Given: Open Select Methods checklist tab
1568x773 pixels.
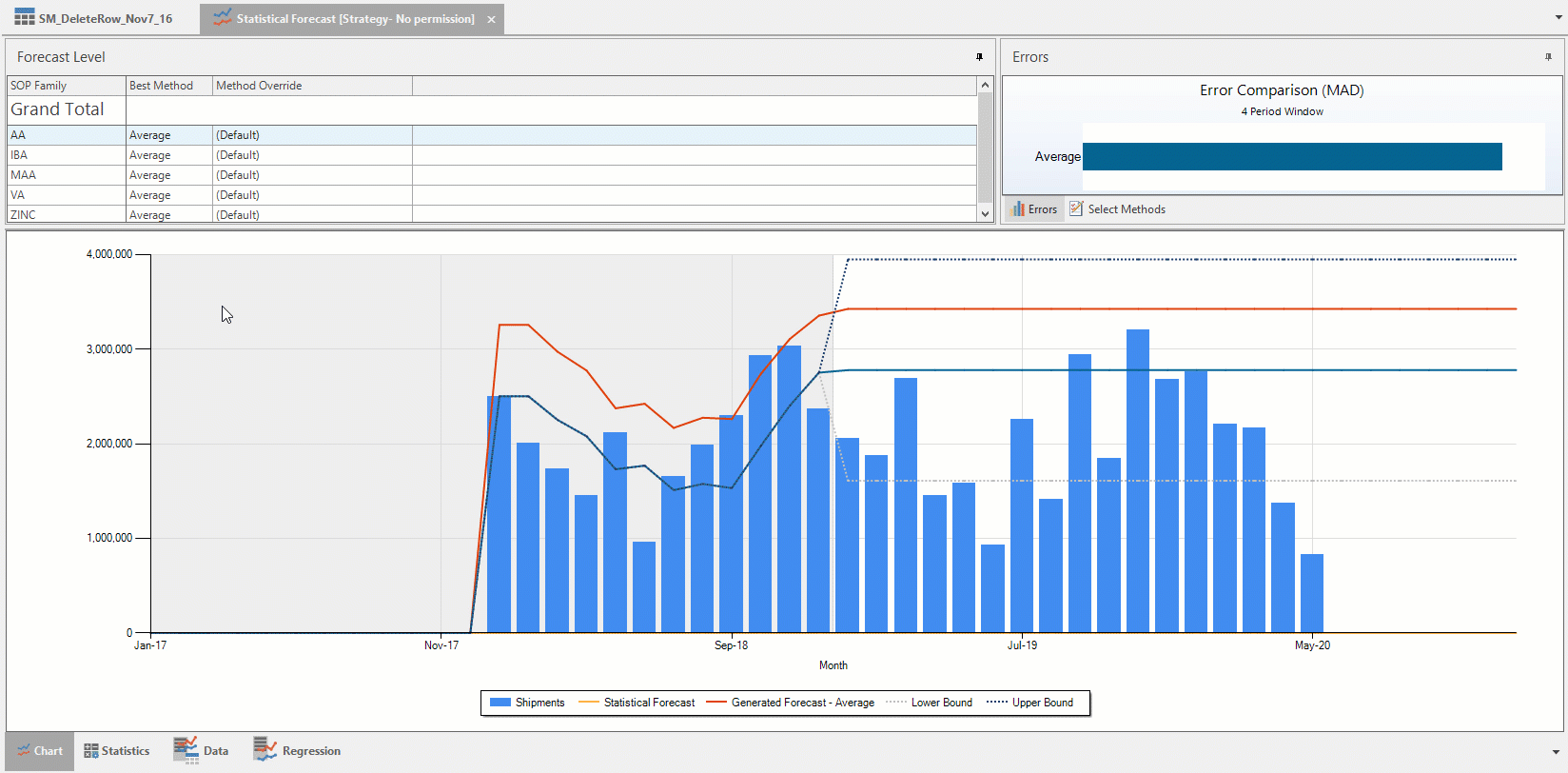Looking at the screenshot, I should 1117,209.
